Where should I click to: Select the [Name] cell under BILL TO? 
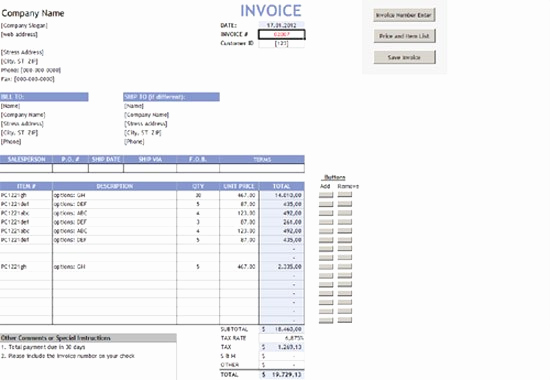(11, 106)
